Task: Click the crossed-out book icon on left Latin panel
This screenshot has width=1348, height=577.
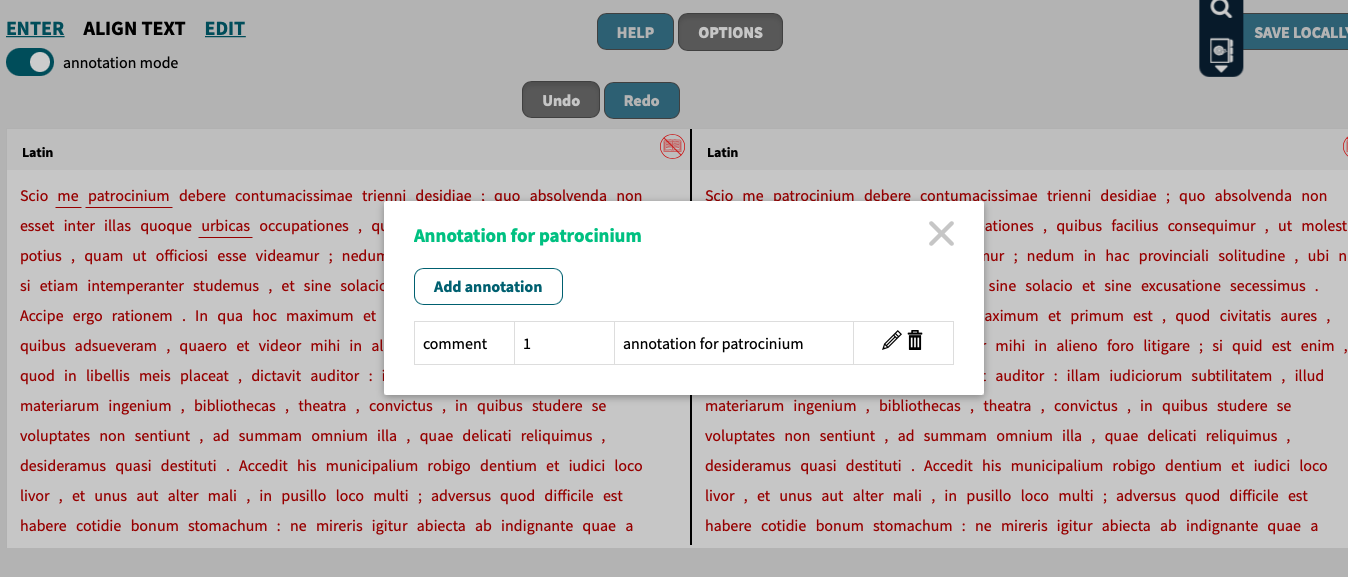Action: 671,146
